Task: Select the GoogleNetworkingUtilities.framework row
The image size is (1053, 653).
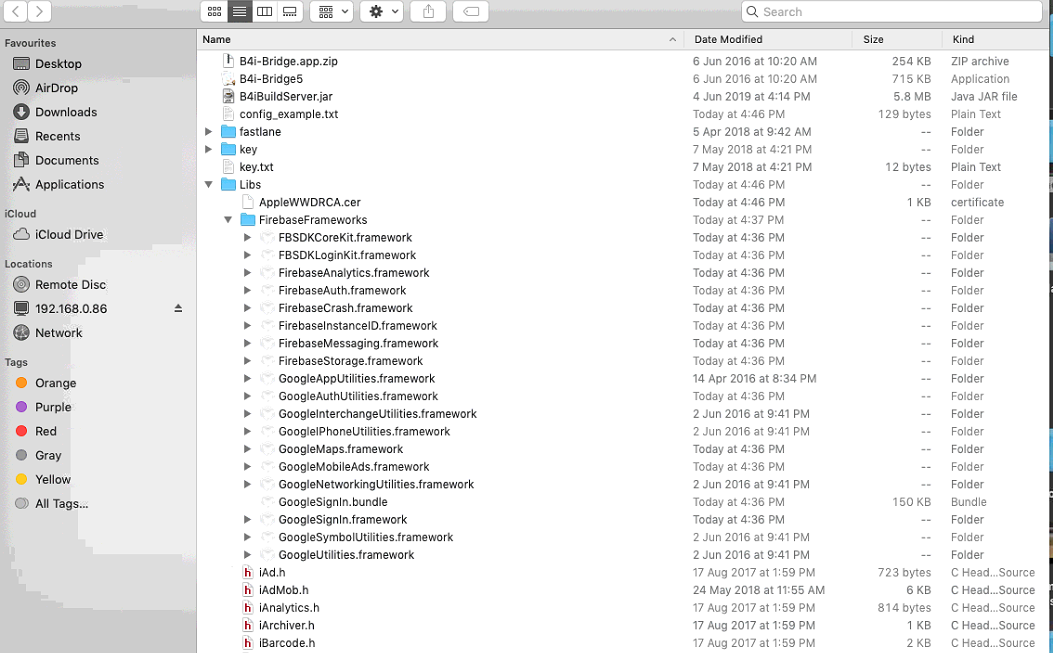Action: 625,484
